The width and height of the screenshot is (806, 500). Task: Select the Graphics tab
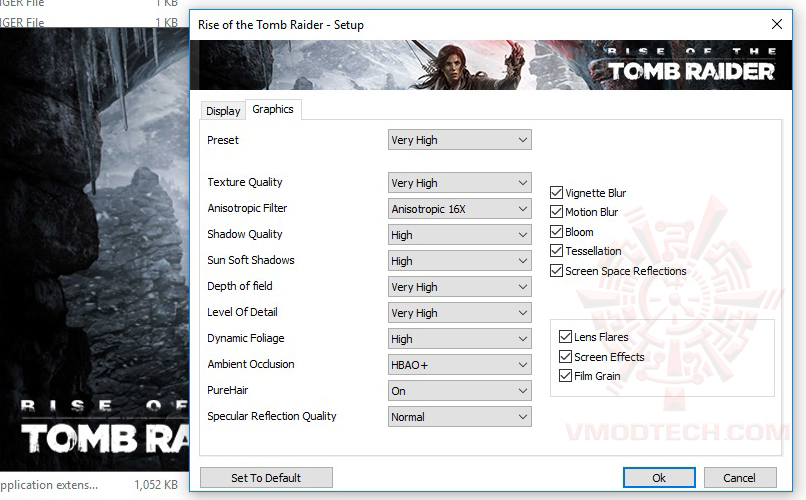click(x=273, y=109)
